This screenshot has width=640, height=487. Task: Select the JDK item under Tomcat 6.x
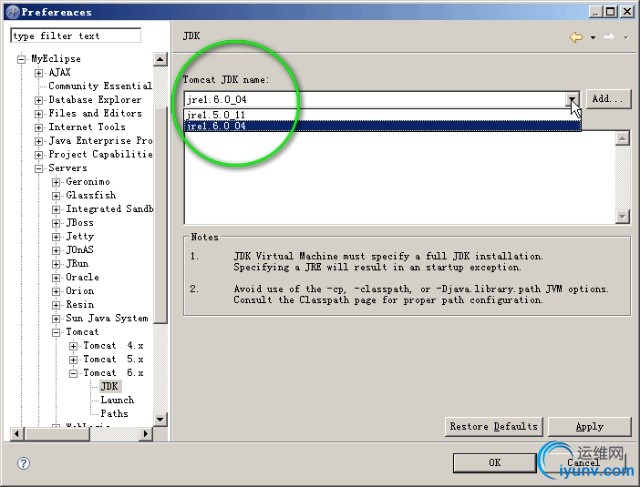coord(109,386)
